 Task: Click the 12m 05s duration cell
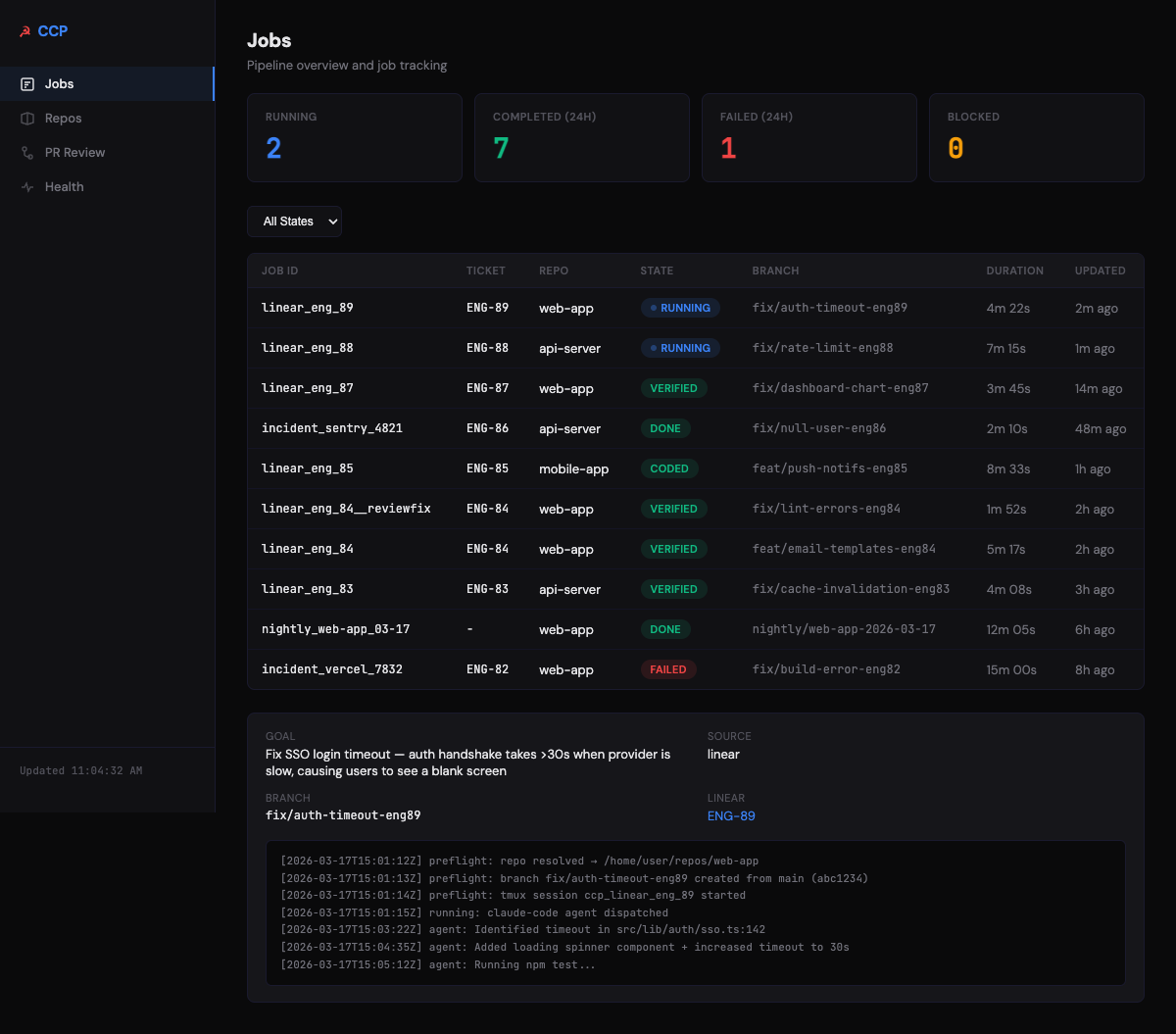[x=1010, y=629]
